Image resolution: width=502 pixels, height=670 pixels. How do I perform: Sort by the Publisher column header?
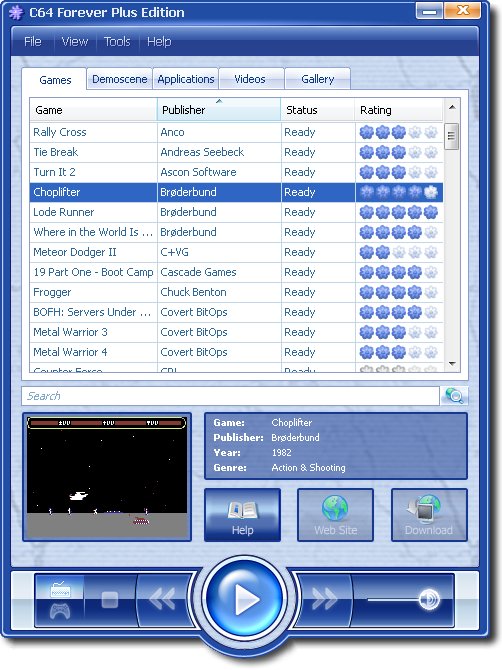coord(219,110)
